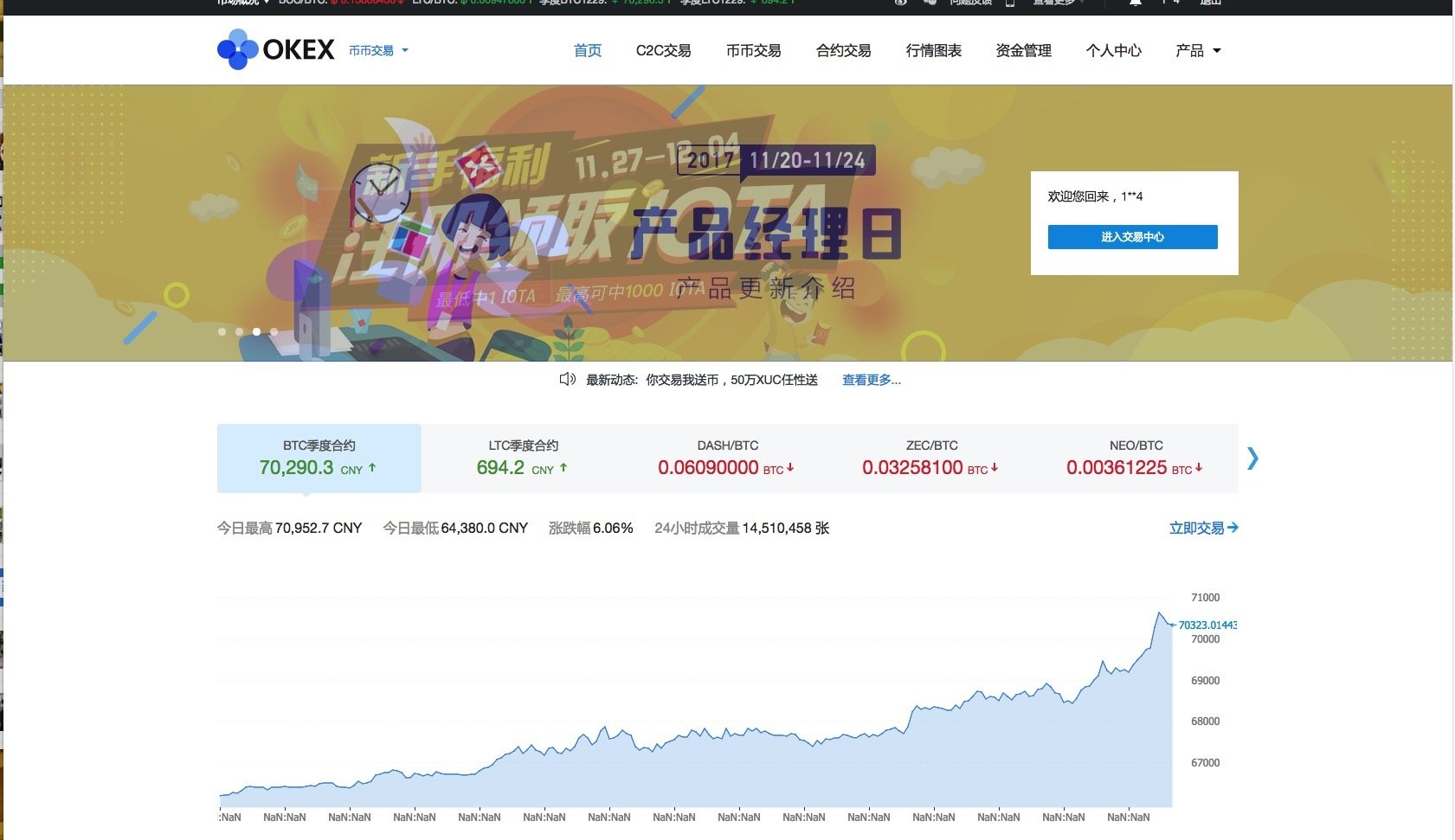Open 行情图表 in the navigation
1455x840 pixels.
click(933, 51)
